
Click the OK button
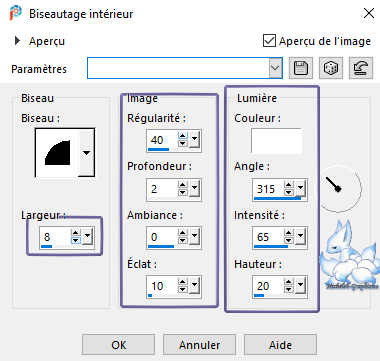(x=119, y=345)
